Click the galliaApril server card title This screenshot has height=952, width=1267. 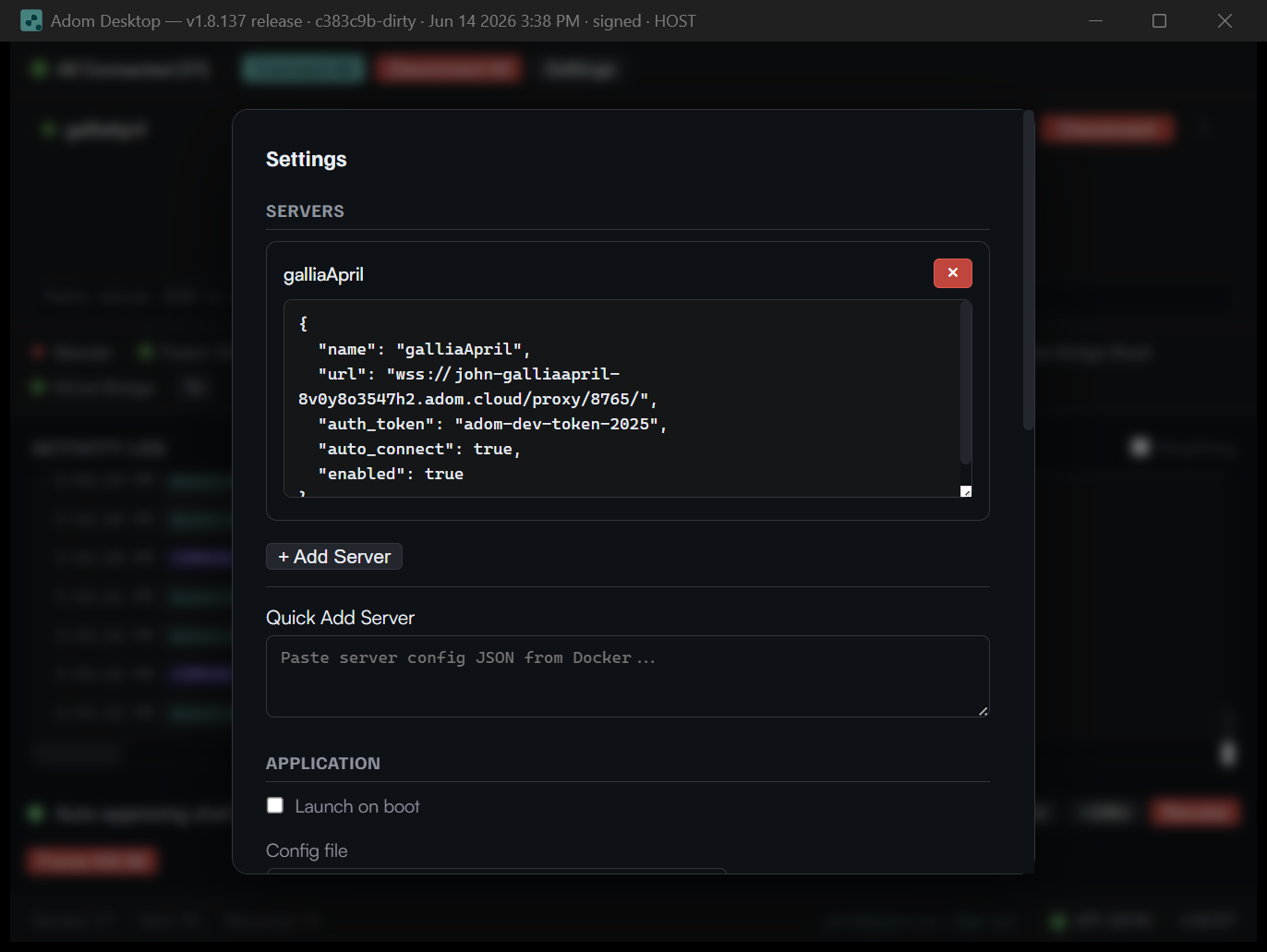pyautogui.click(x=323, y=274)
